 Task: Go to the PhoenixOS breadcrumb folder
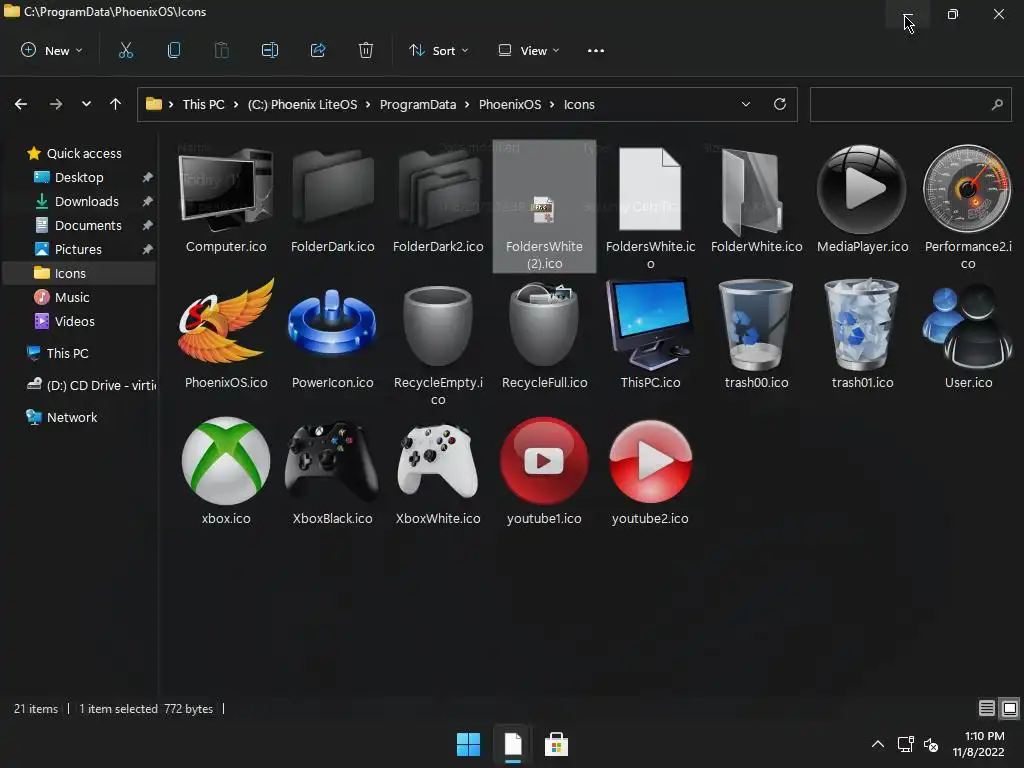[x=510, y=104]
